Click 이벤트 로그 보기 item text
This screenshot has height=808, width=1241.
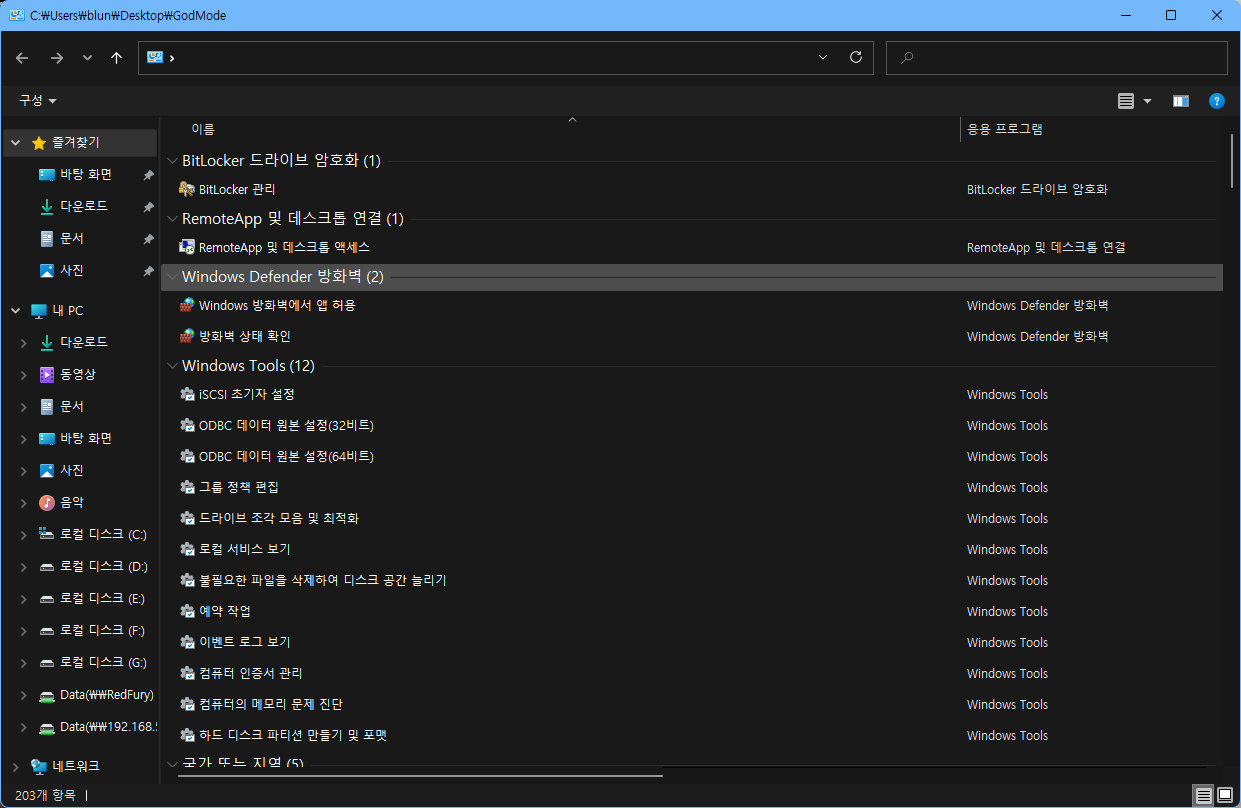[x=244, y=642]
